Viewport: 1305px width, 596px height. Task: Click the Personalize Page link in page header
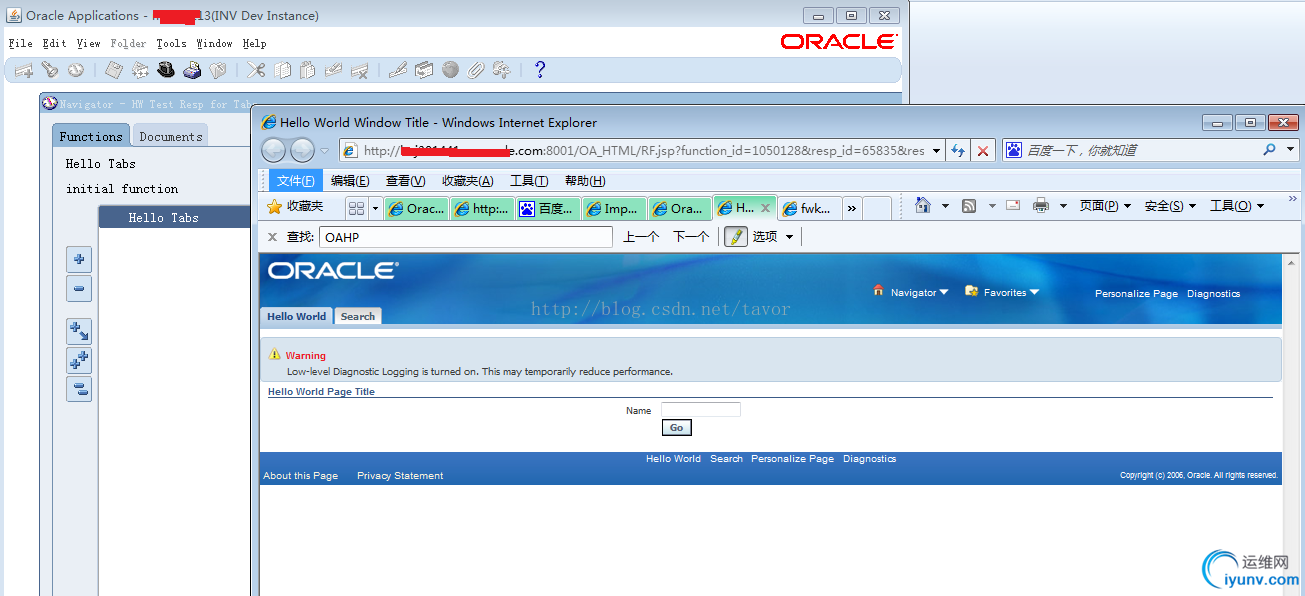point(1136,294)
